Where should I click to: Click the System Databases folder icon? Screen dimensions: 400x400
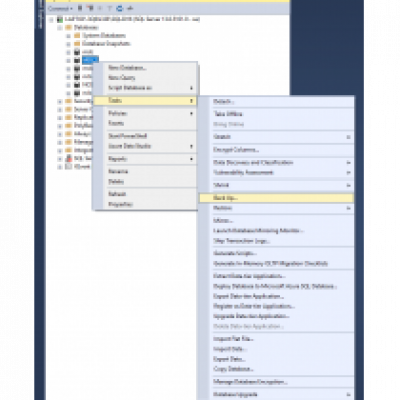[77, 35]
